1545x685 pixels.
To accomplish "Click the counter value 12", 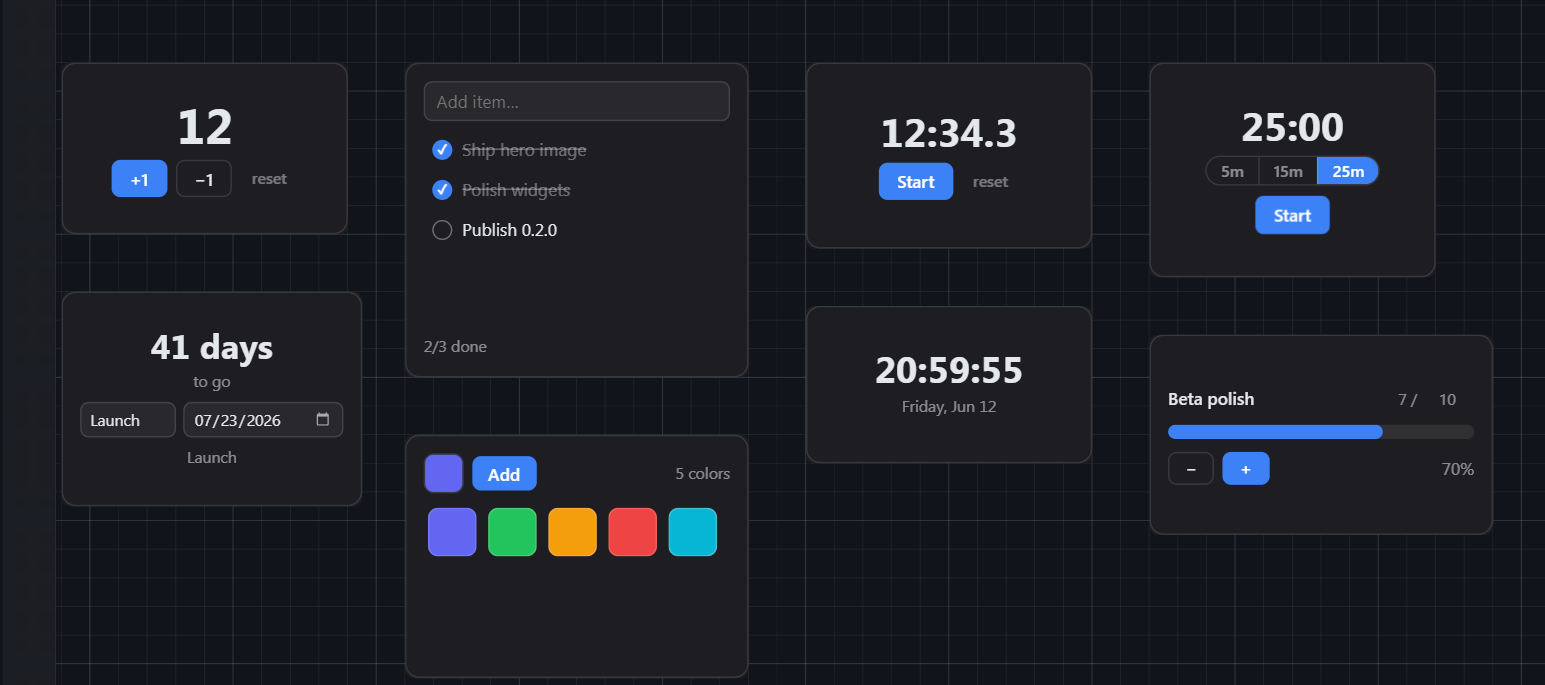I will click(x=205, y=127).
